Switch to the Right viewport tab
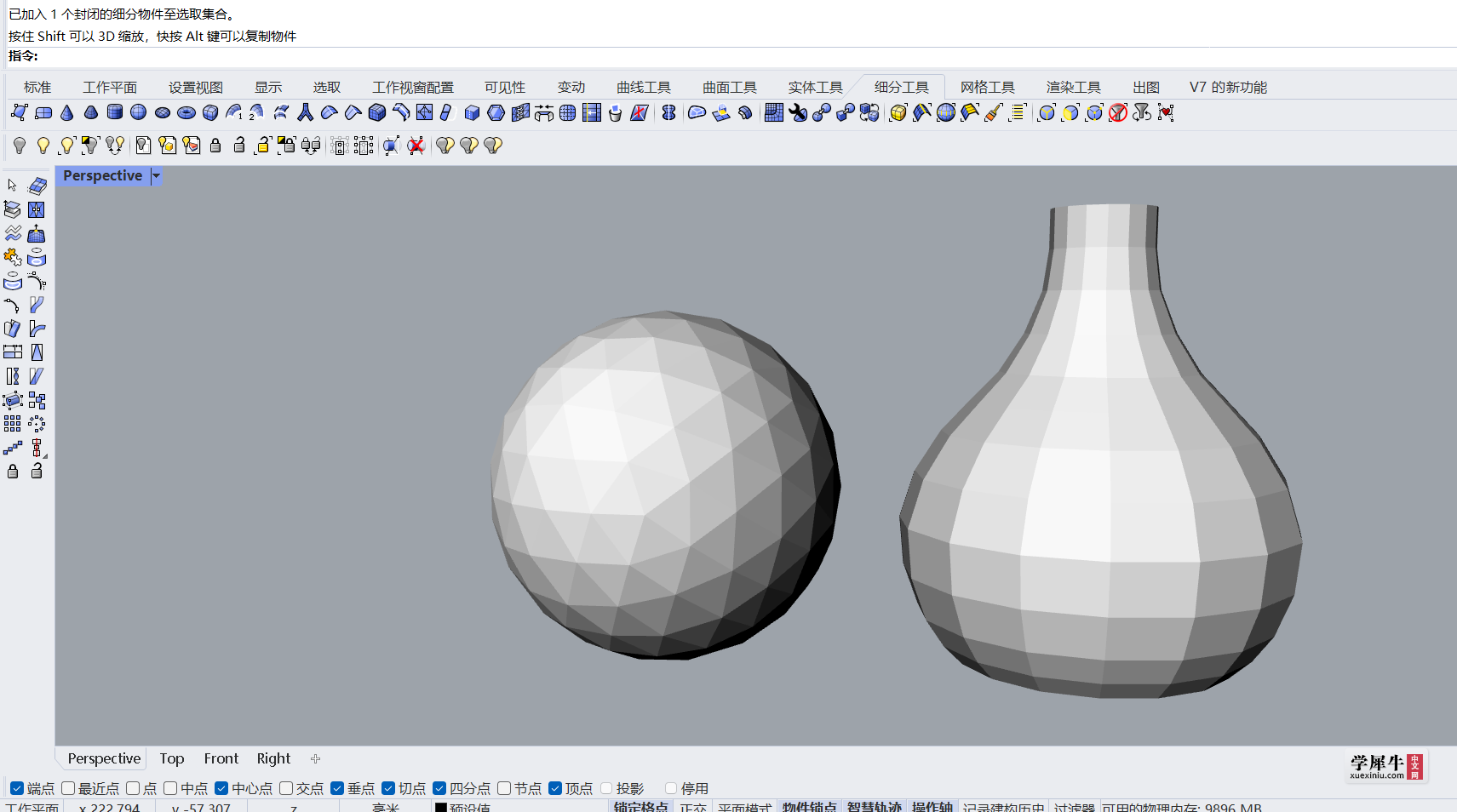Viewport: 1457px width, 812px height. click(x=273, y=758)
